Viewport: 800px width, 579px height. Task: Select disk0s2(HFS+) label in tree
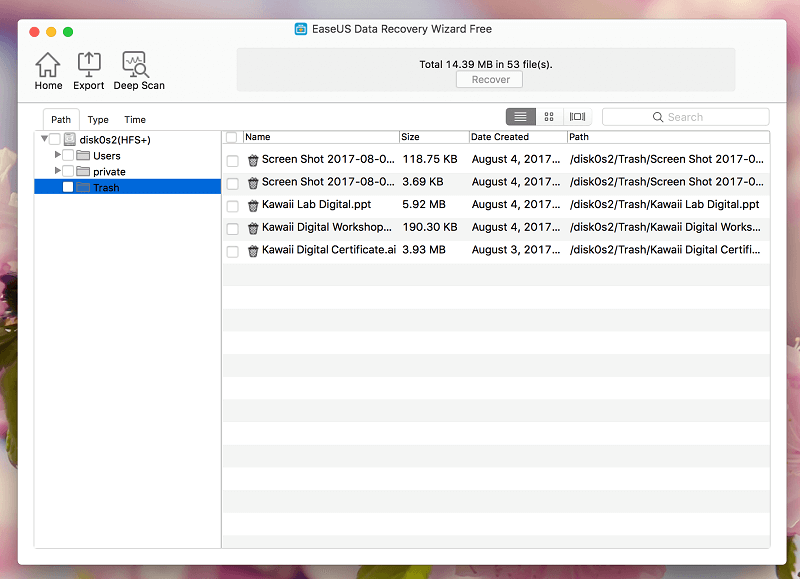tap(115, 140)
